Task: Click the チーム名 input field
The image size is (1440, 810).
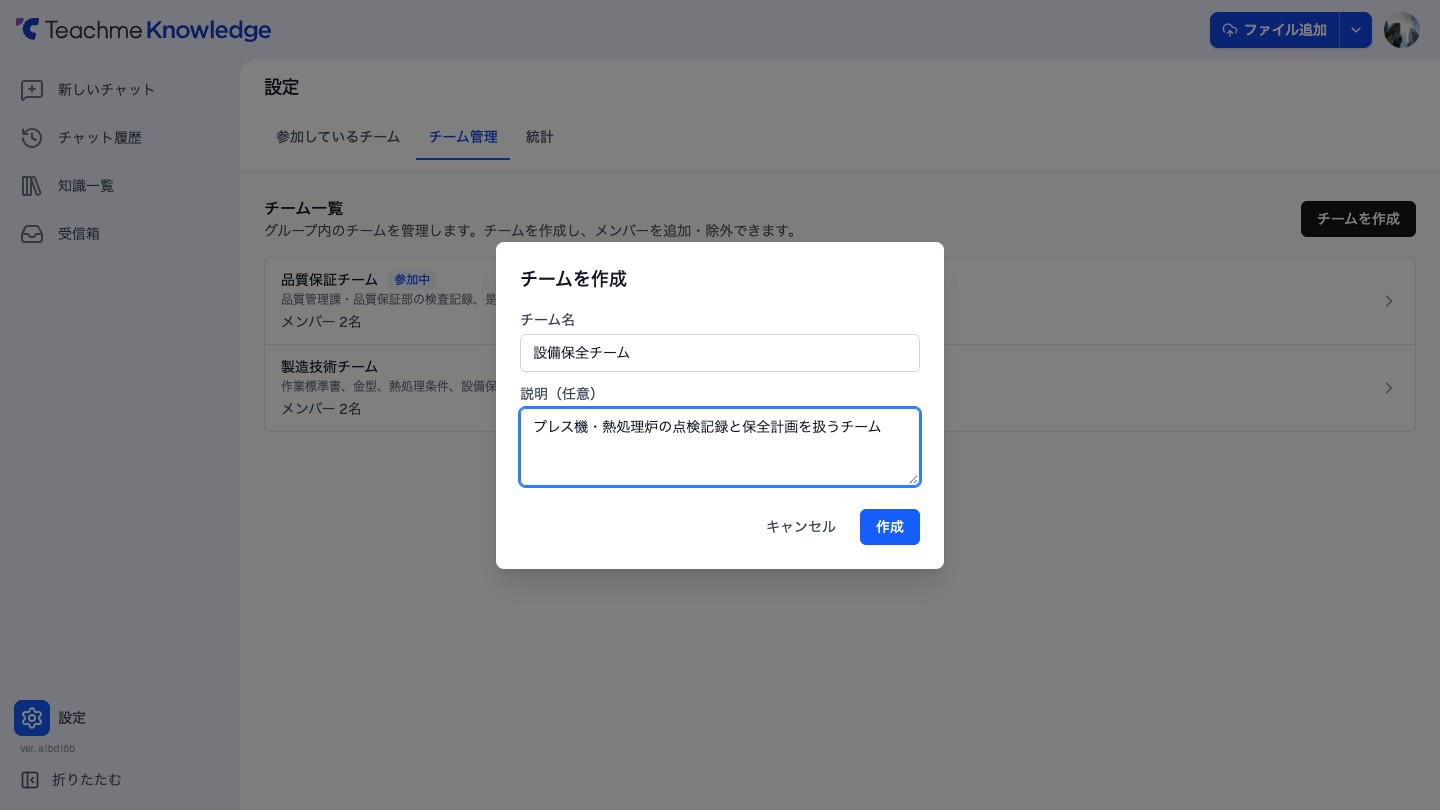Action: pos(720,353)
